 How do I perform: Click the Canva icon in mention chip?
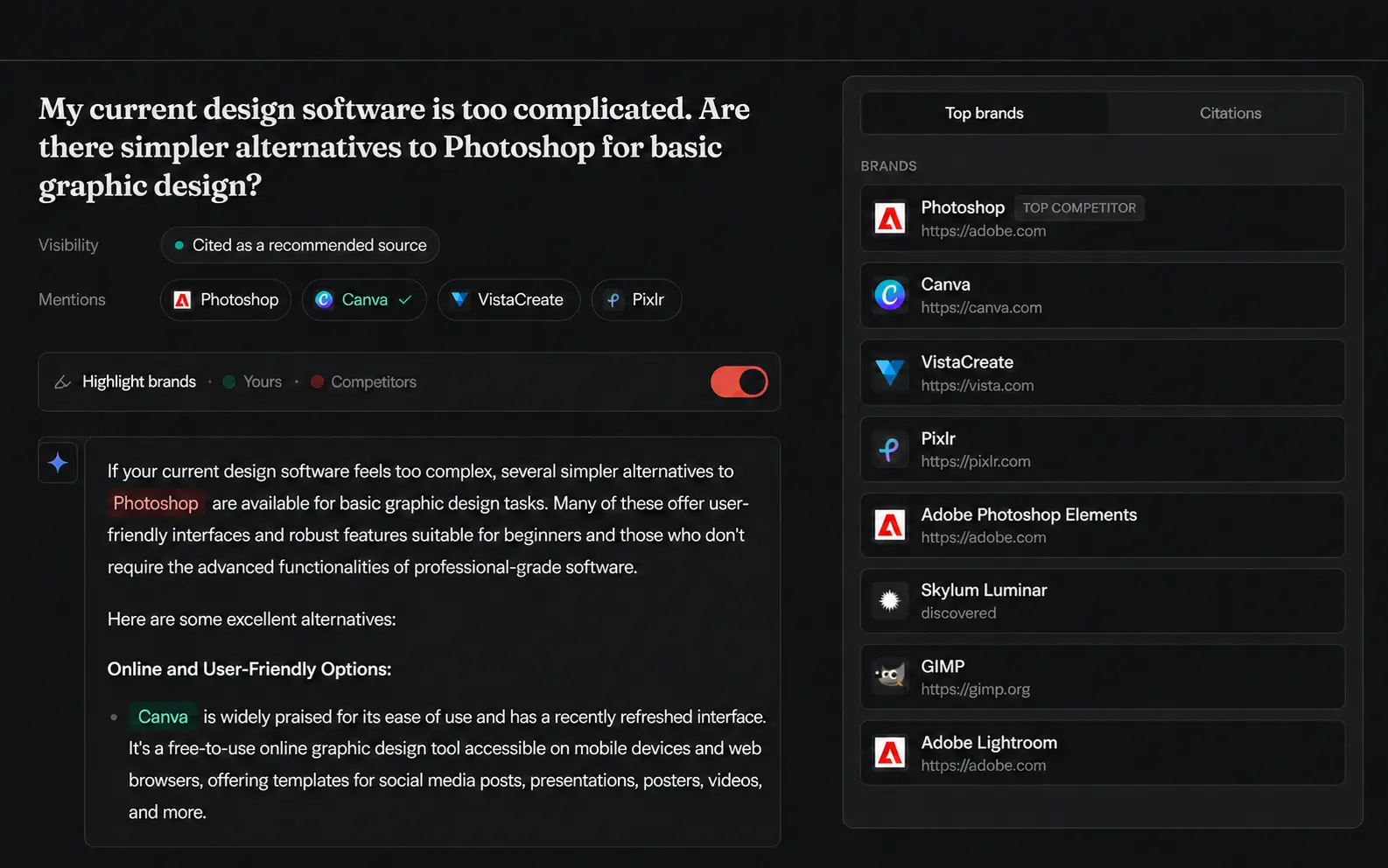(x=324, y=300)
